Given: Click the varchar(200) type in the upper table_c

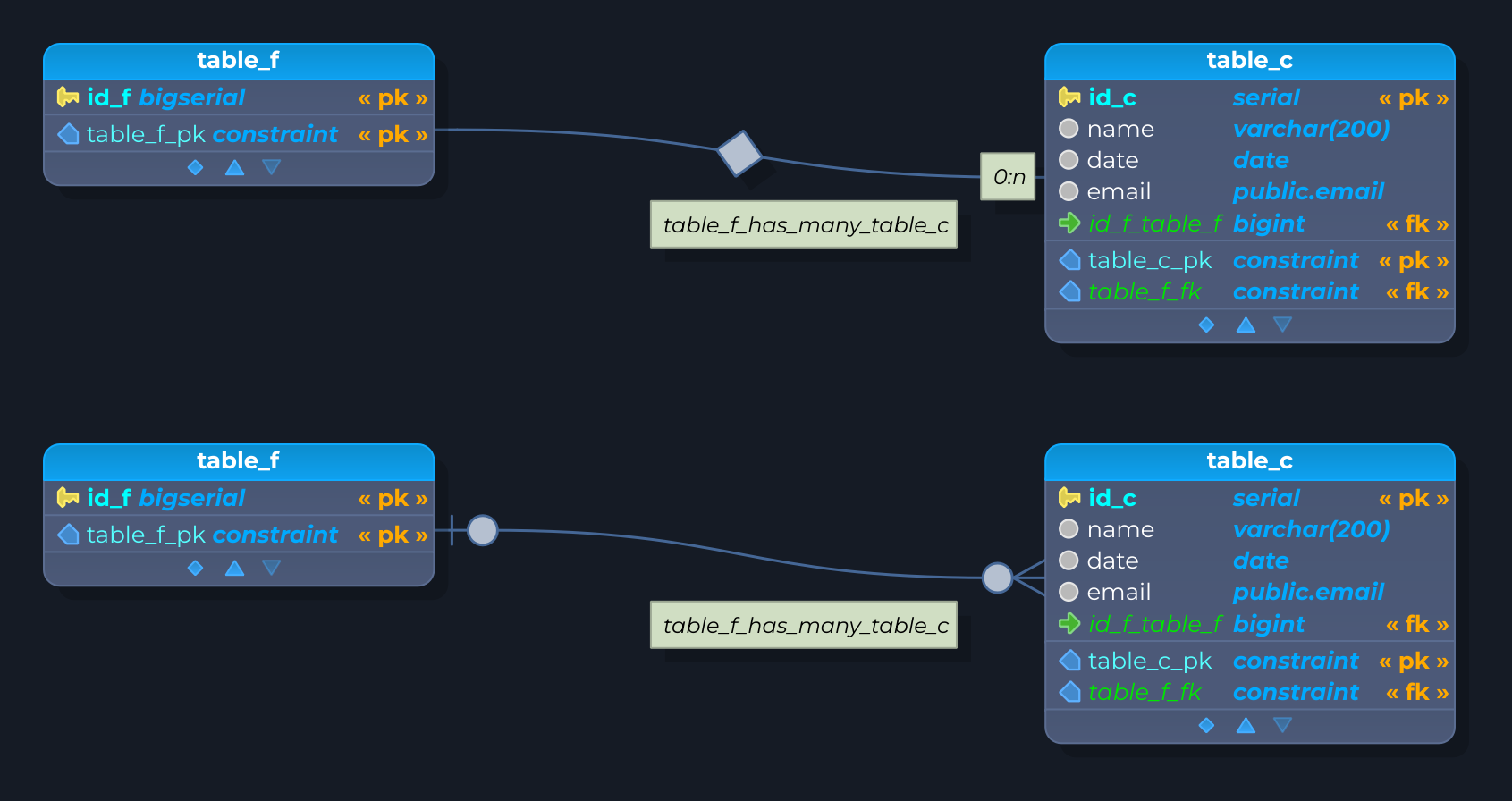Looking at the screenshot, I should [x=1311, y=129].
